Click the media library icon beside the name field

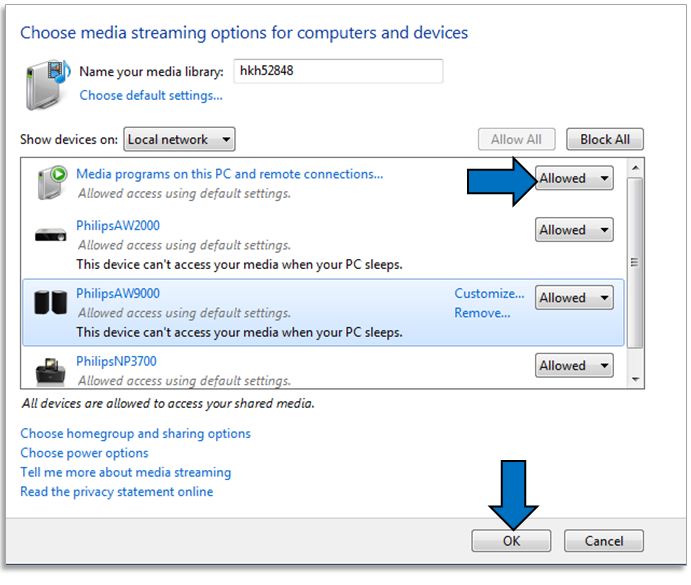click(46, 83)
